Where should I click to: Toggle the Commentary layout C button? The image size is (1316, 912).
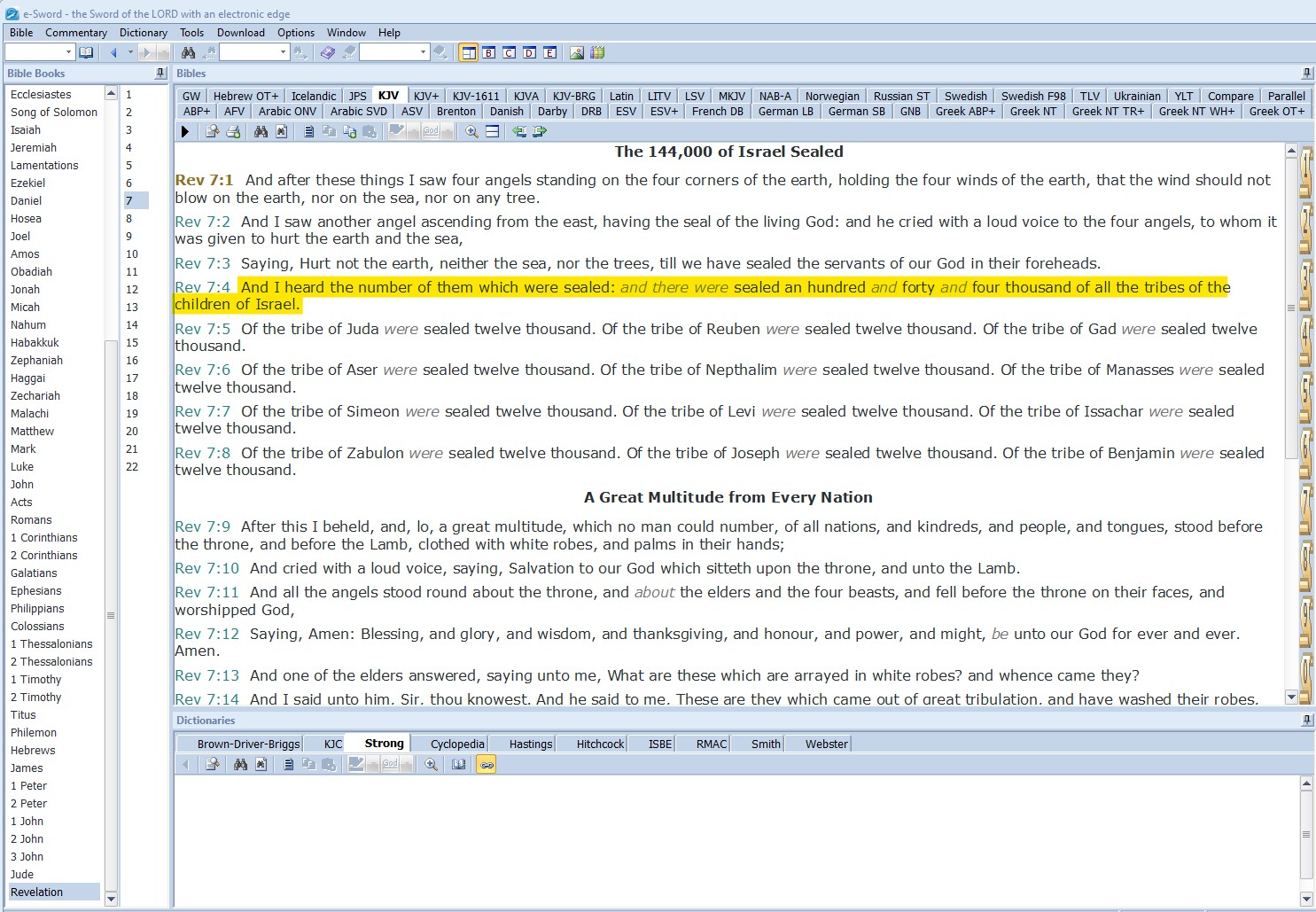(x=510, y=53)
